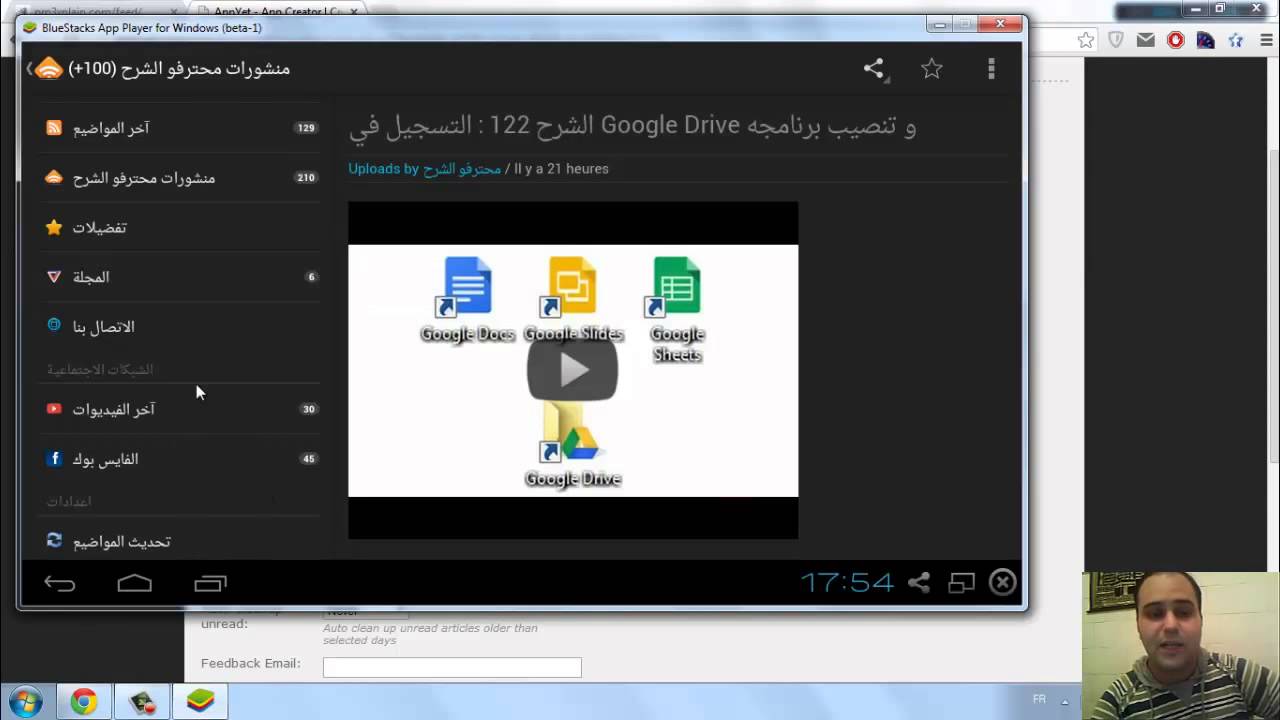This screenshot has width=1280, height=720.
Task: Open آخر الفيديوات YouTube feed
Action: (x=181, y=409)
